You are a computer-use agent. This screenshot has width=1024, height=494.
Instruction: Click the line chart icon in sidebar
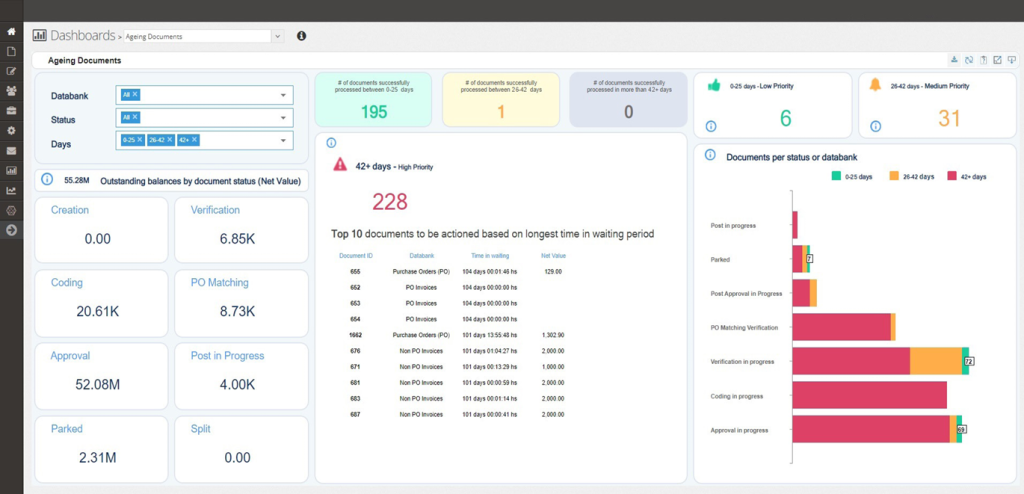(x=11, y=191)
